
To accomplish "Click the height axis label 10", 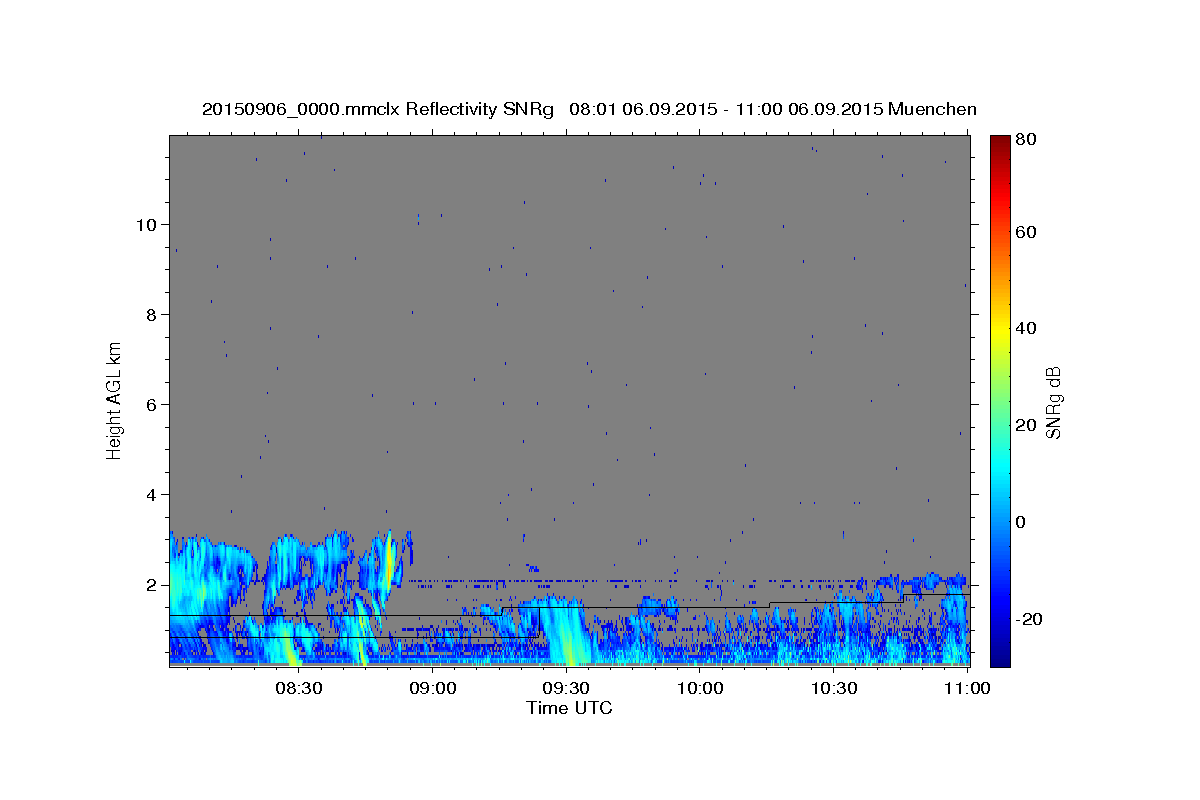I will [147, 225].
